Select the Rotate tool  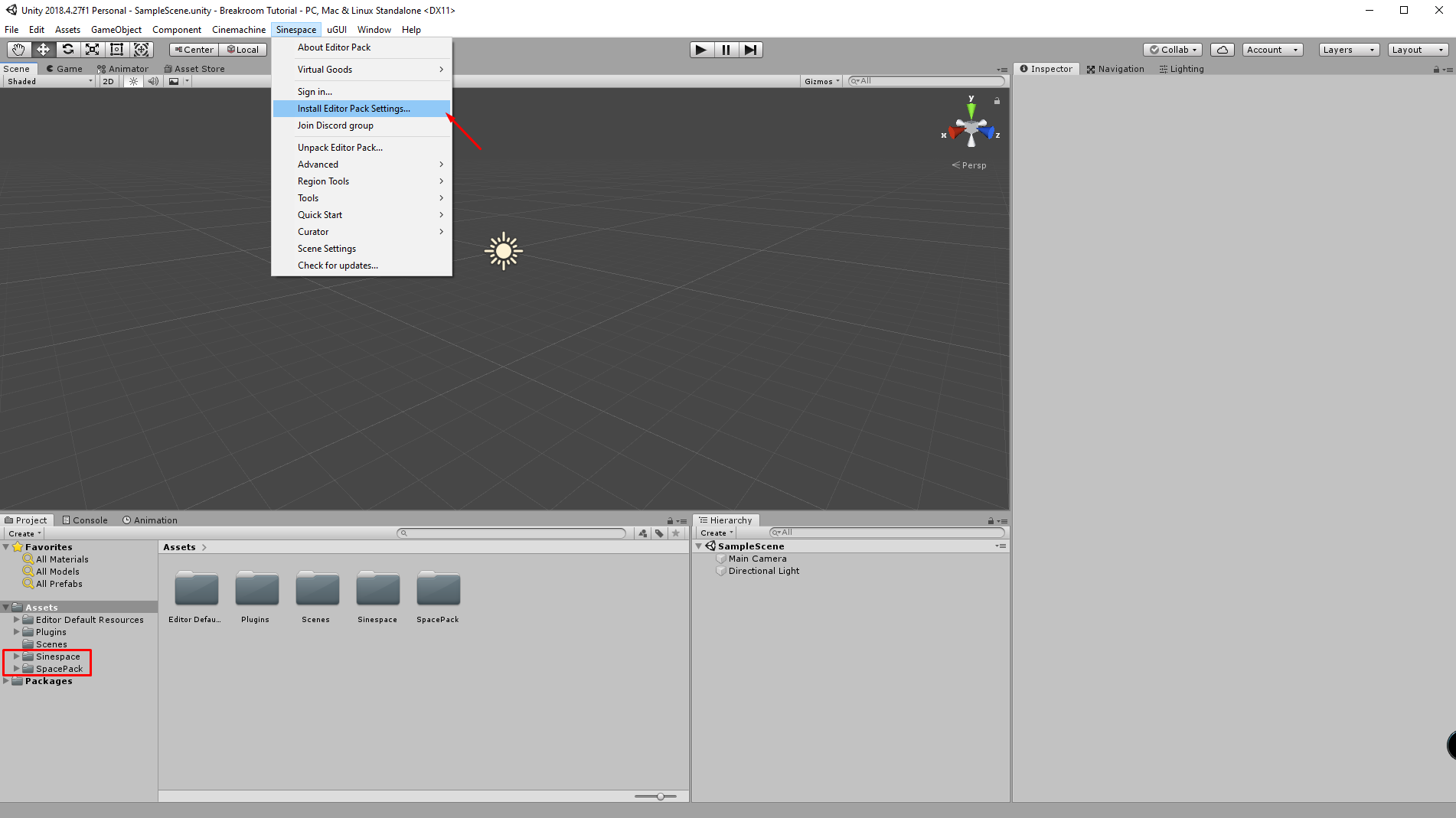pyautogui.click(x=67, y=50)
